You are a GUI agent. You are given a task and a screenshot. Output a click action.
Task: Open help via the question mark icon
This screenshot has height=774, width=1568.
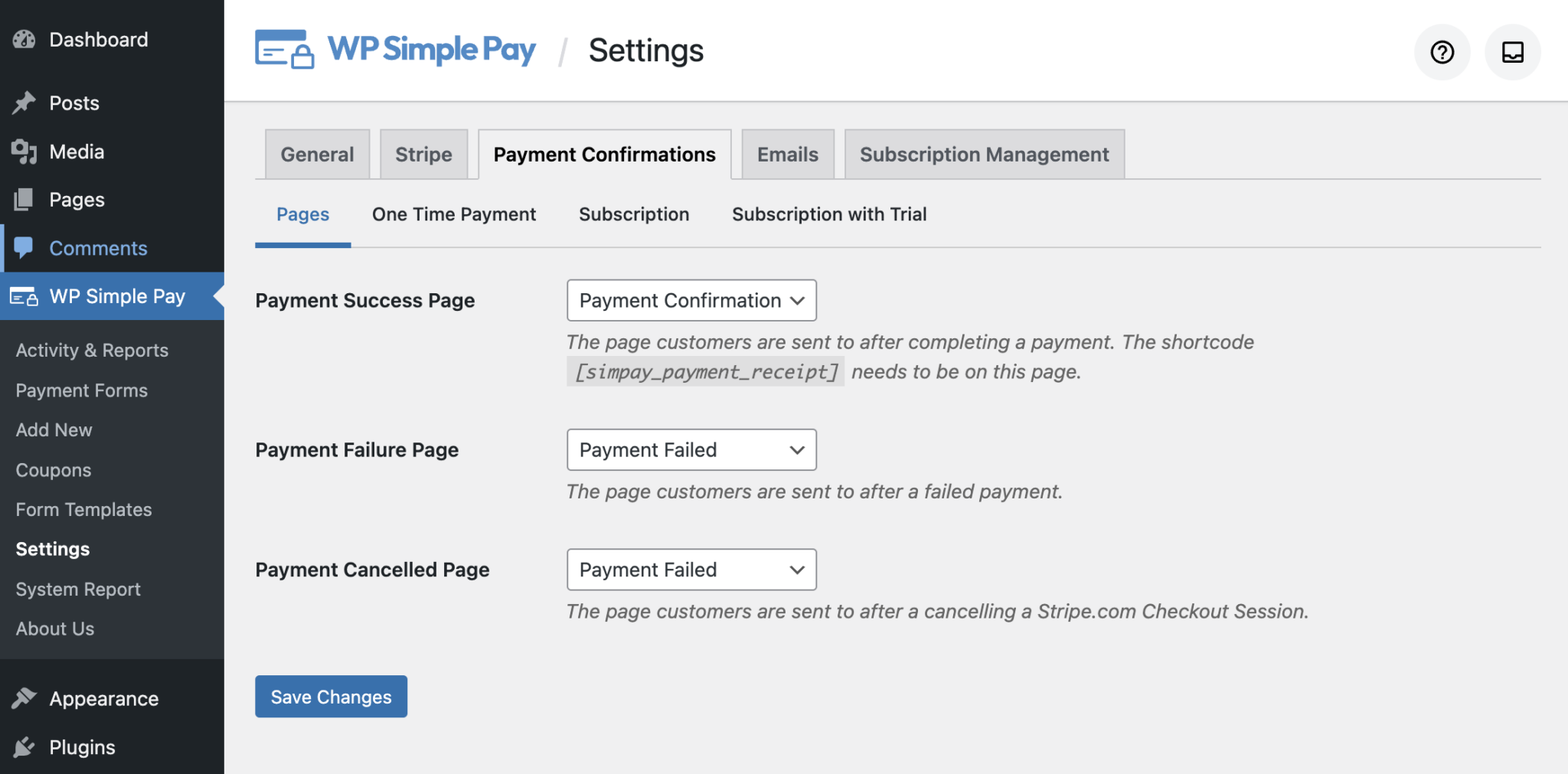(x=1442, y=52)
